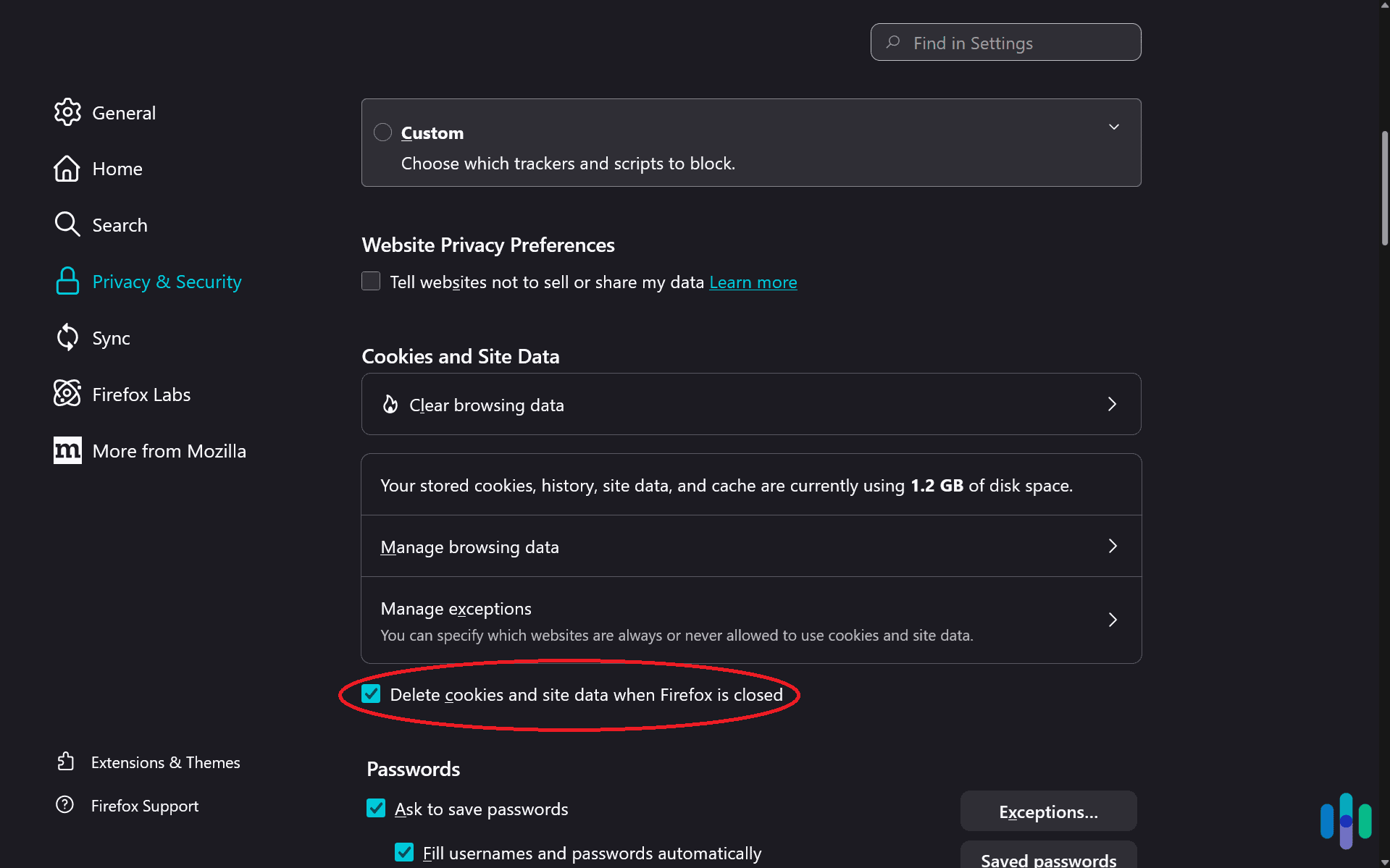Viewport: 1390px width, 868px height.
Task: Click the Privacy & Security lock icon
Action: [67, 281]
